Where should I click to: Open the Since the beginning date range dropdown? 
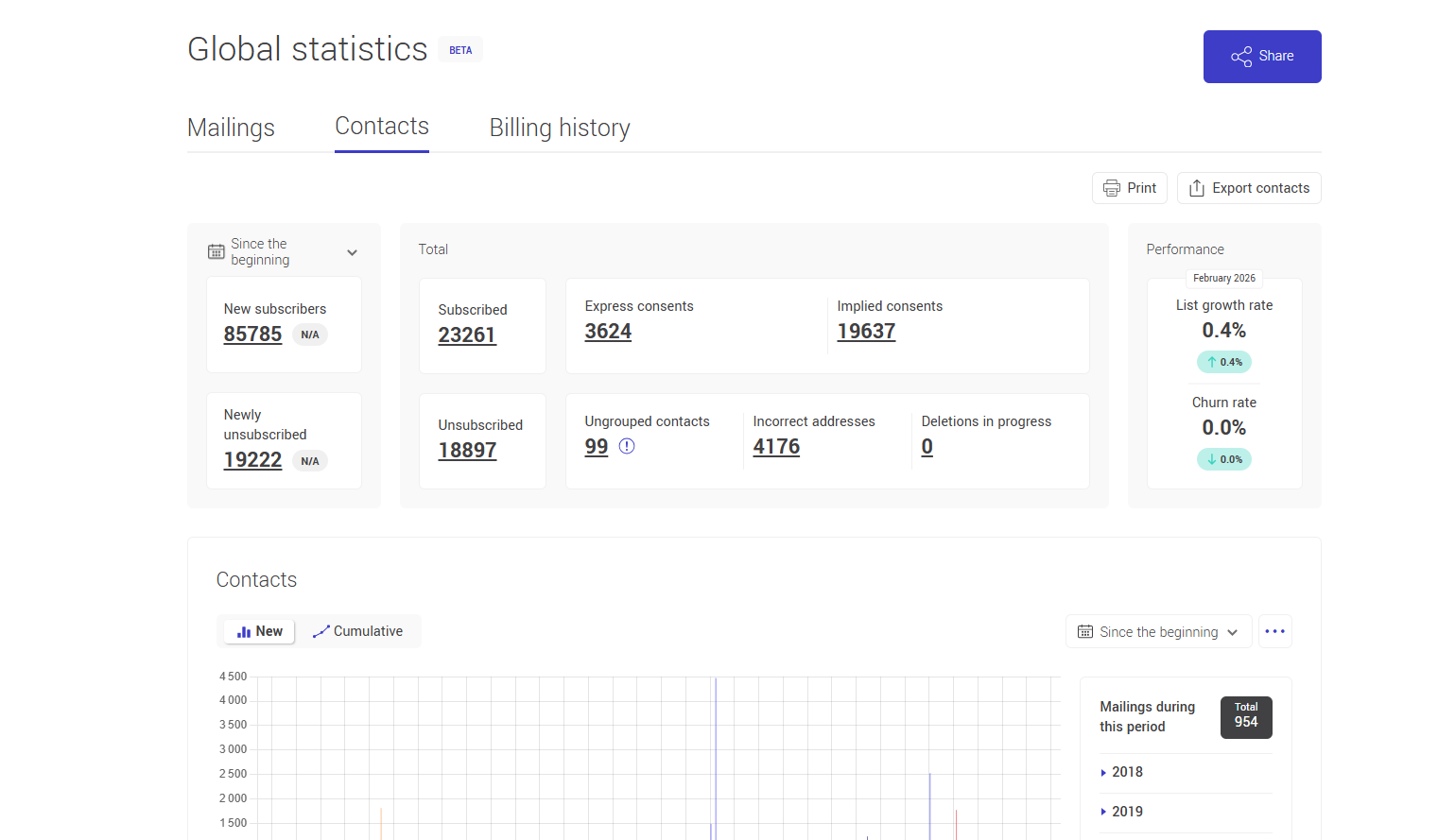click(x=284, y=251)
